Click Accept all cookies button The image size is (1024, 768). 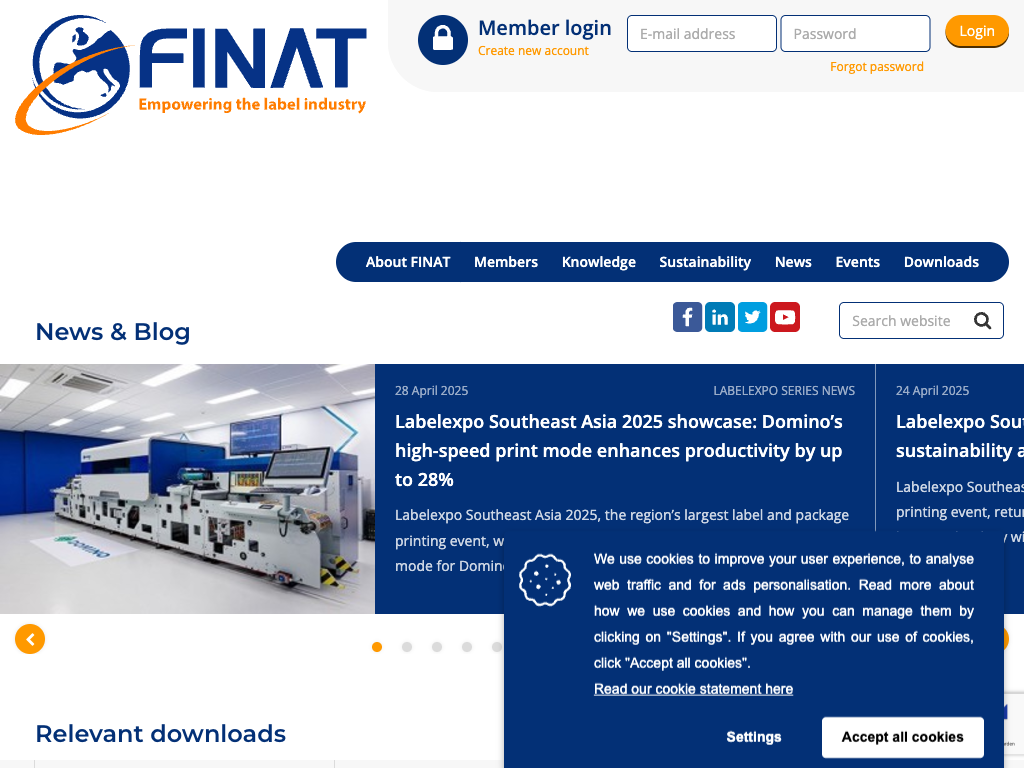(903, 737)
